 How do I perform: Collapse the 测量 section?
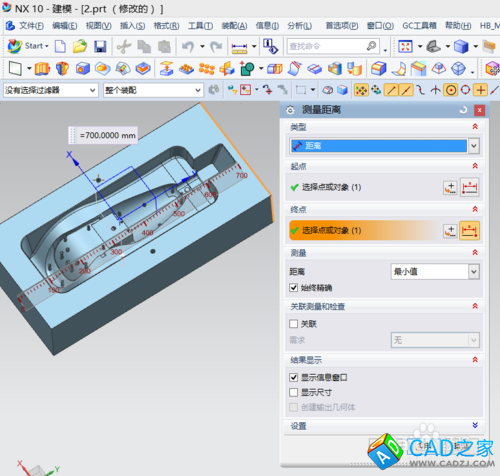pos(475,253)
